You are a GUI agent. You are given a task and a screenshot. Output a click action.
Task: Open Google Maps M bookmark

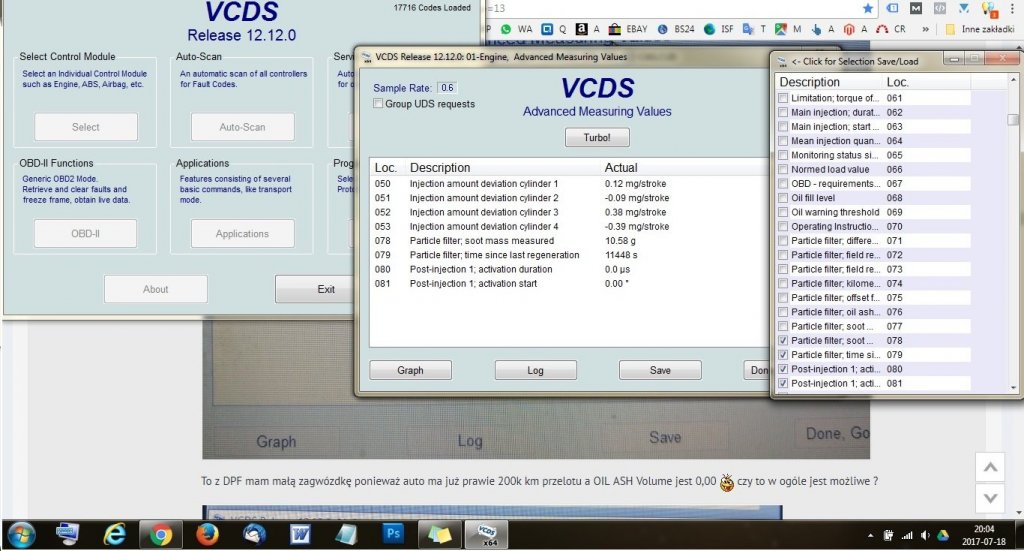tap(788, 29)
